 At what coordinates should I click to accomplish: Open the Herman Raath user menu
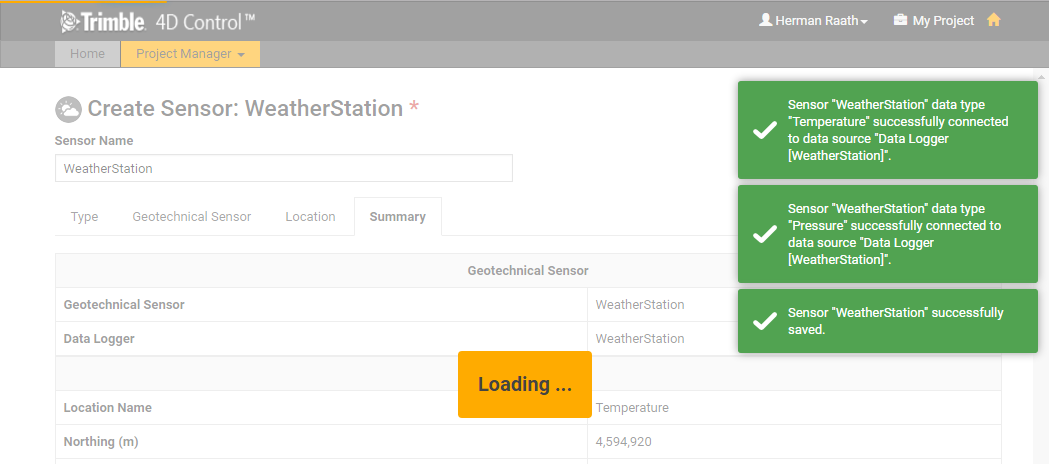pos(813,21)
